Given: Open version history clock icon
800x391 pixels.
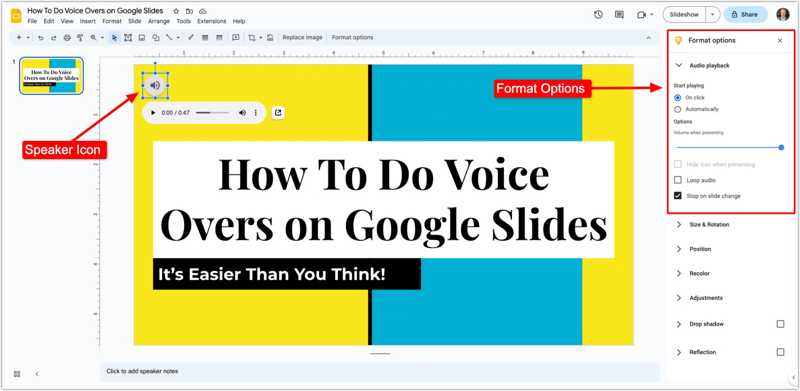Looking at the screenshot, I should (598, 15).
